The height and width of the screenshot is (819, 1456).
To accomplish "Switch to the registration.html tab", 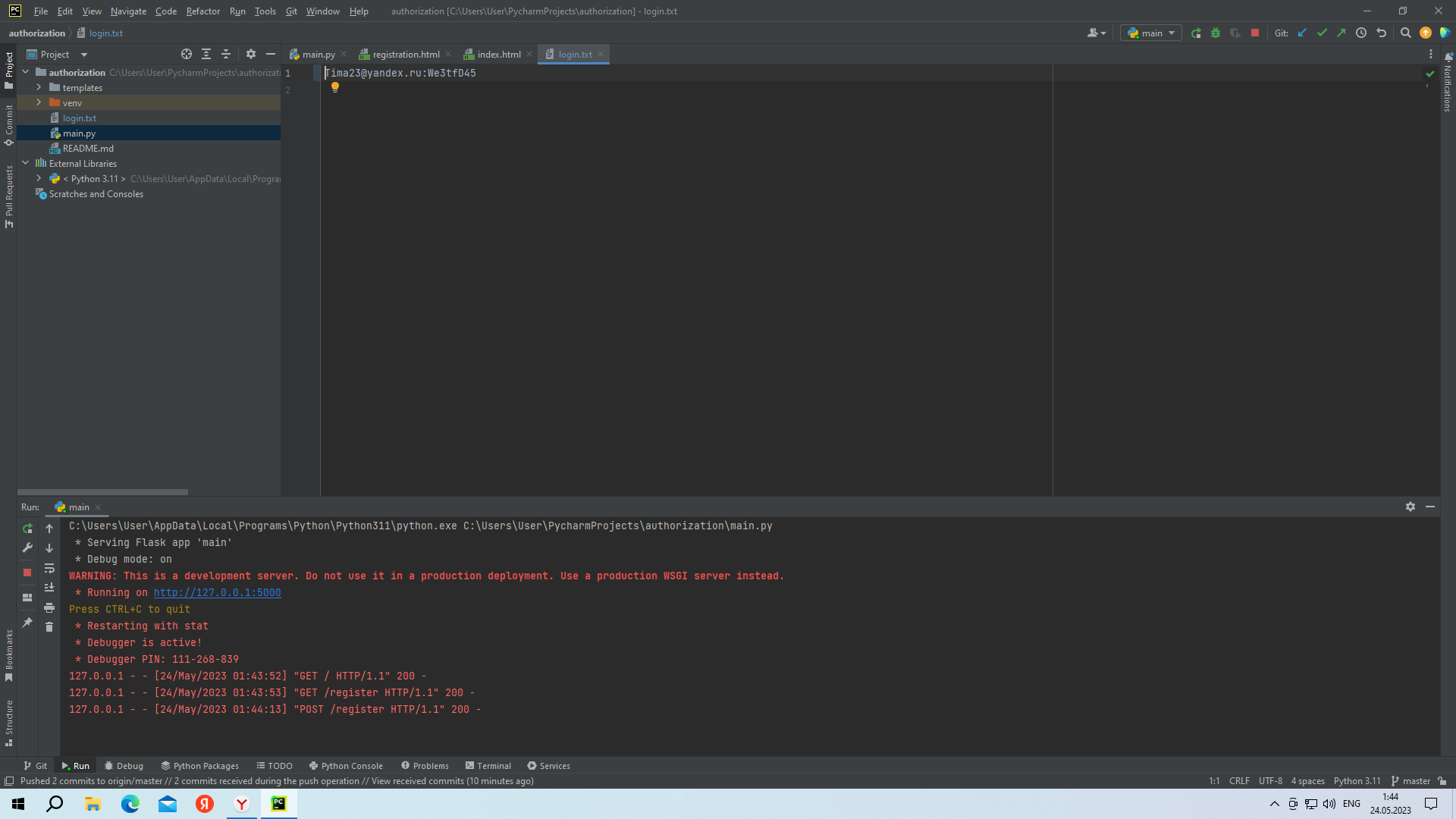I will point(406,55).
